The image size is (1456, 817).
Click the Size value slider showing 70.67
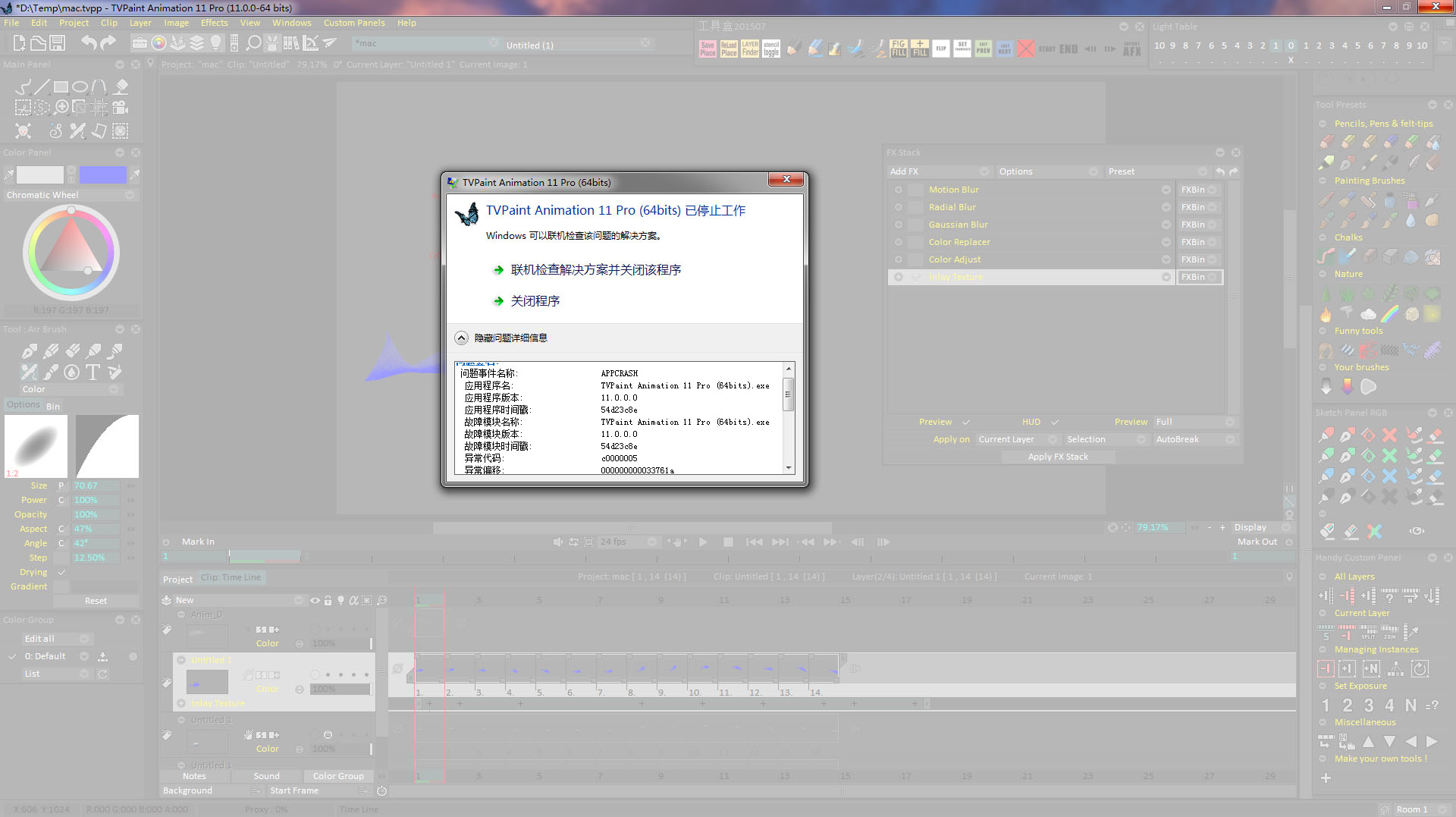coord(96,485)
